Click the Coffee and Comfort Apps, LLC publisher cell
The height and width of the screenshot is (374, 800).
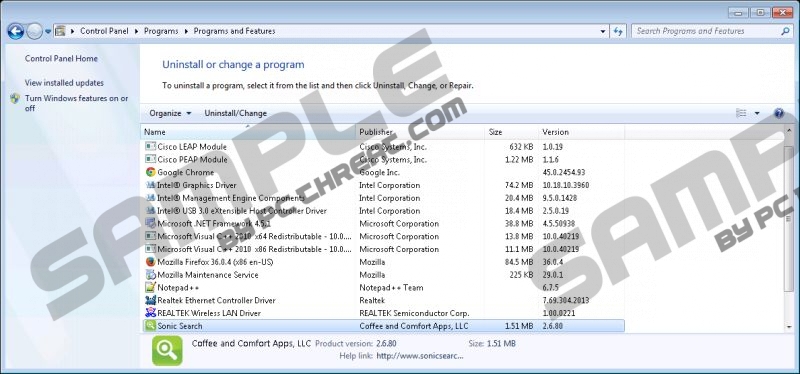coord(414,326)
